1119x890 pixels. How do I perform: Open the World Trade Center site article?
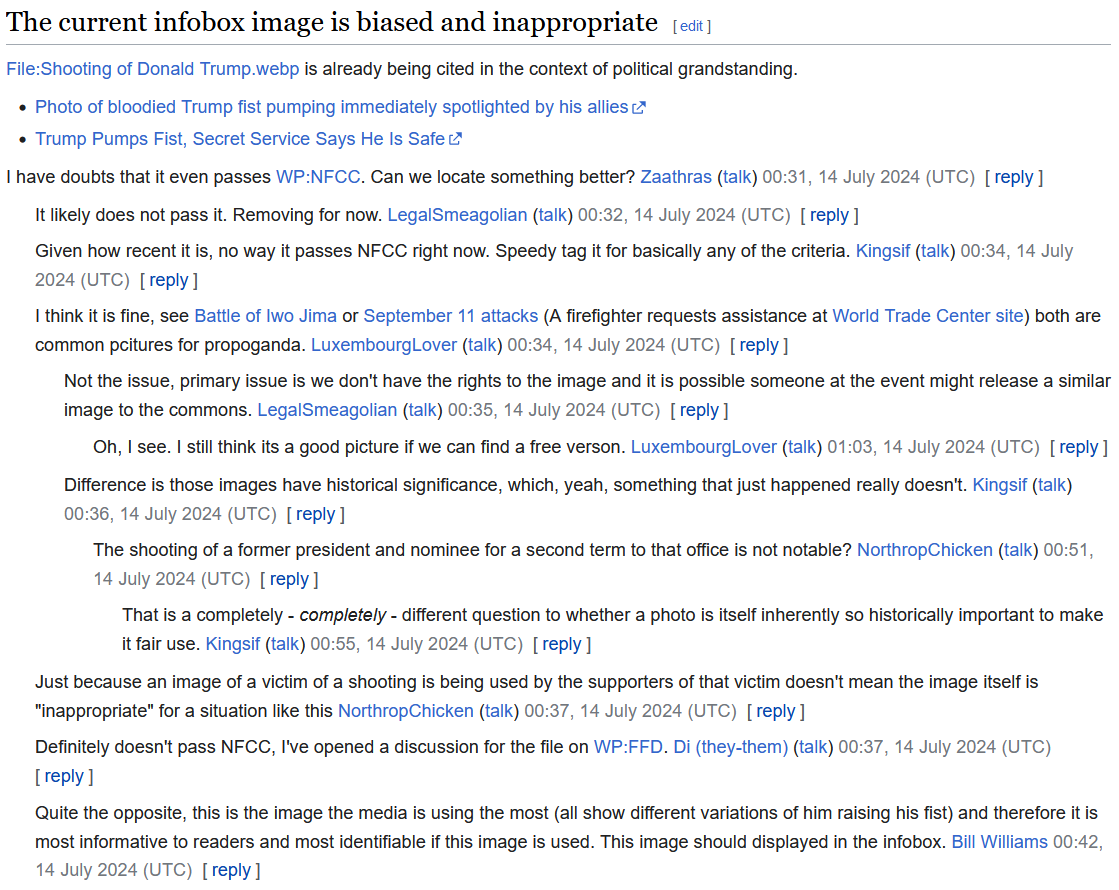[928, 316]
